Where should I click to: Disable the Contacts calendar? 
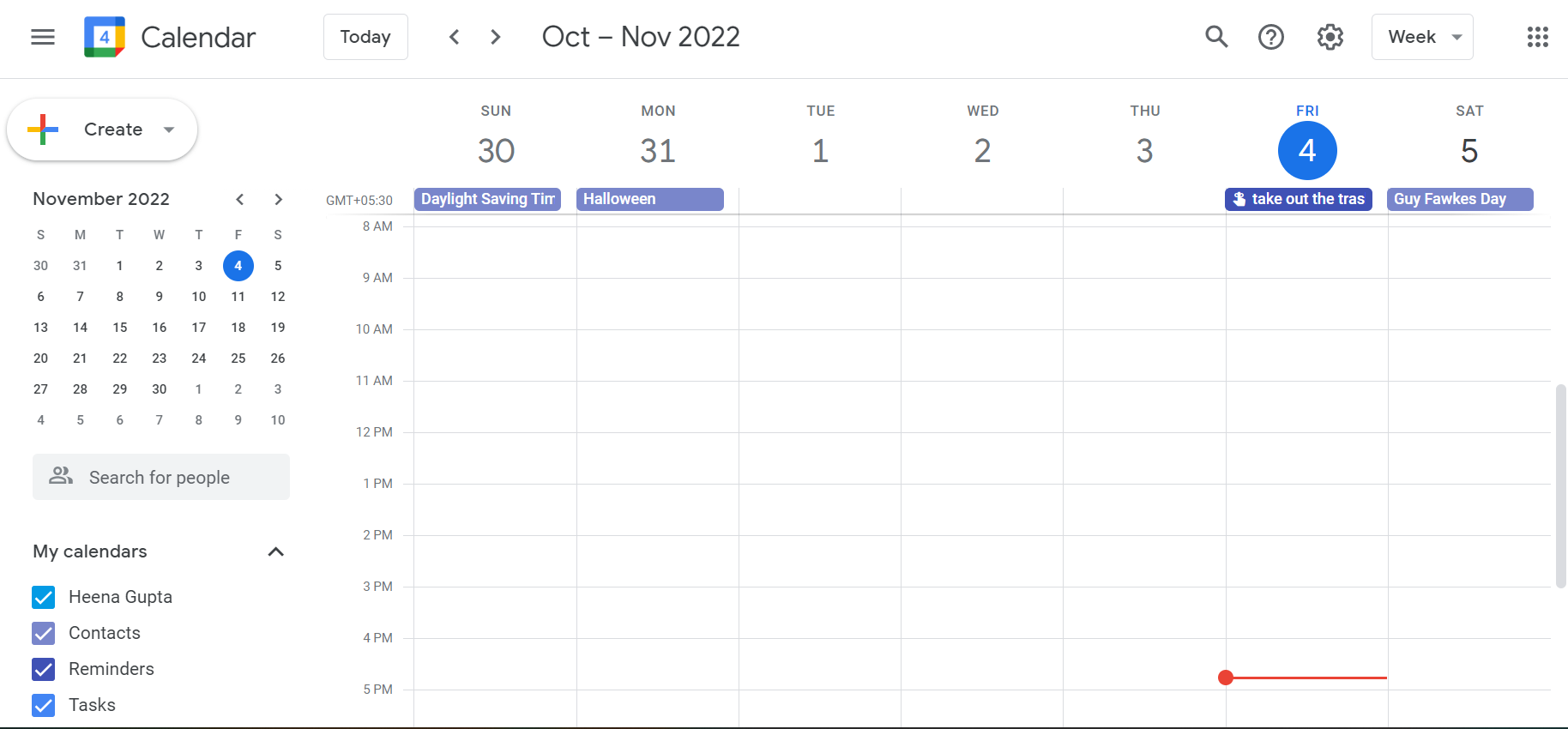click(43, 633)
